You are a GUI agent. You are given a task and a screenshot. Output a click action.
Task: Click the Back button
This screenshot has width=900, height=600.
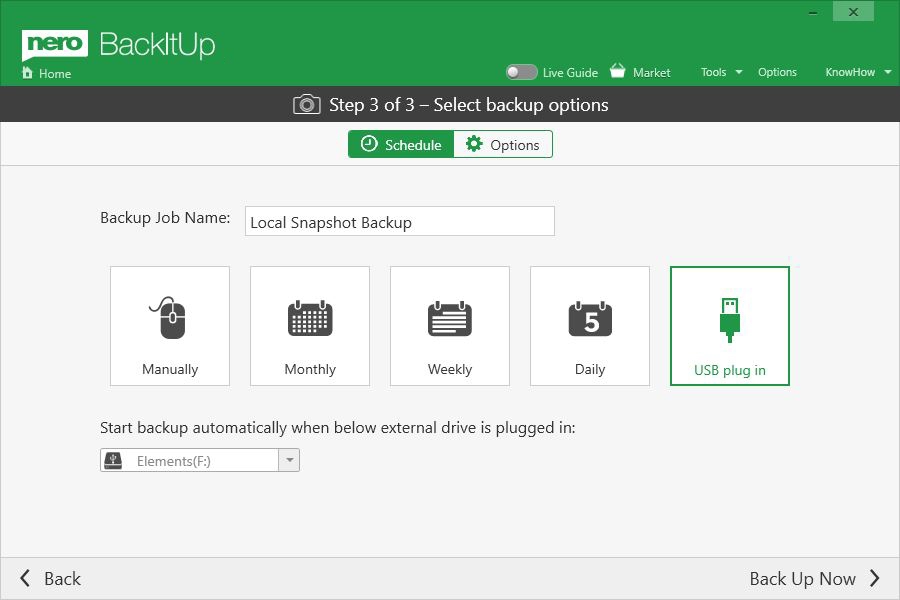[x=51, y=578]
